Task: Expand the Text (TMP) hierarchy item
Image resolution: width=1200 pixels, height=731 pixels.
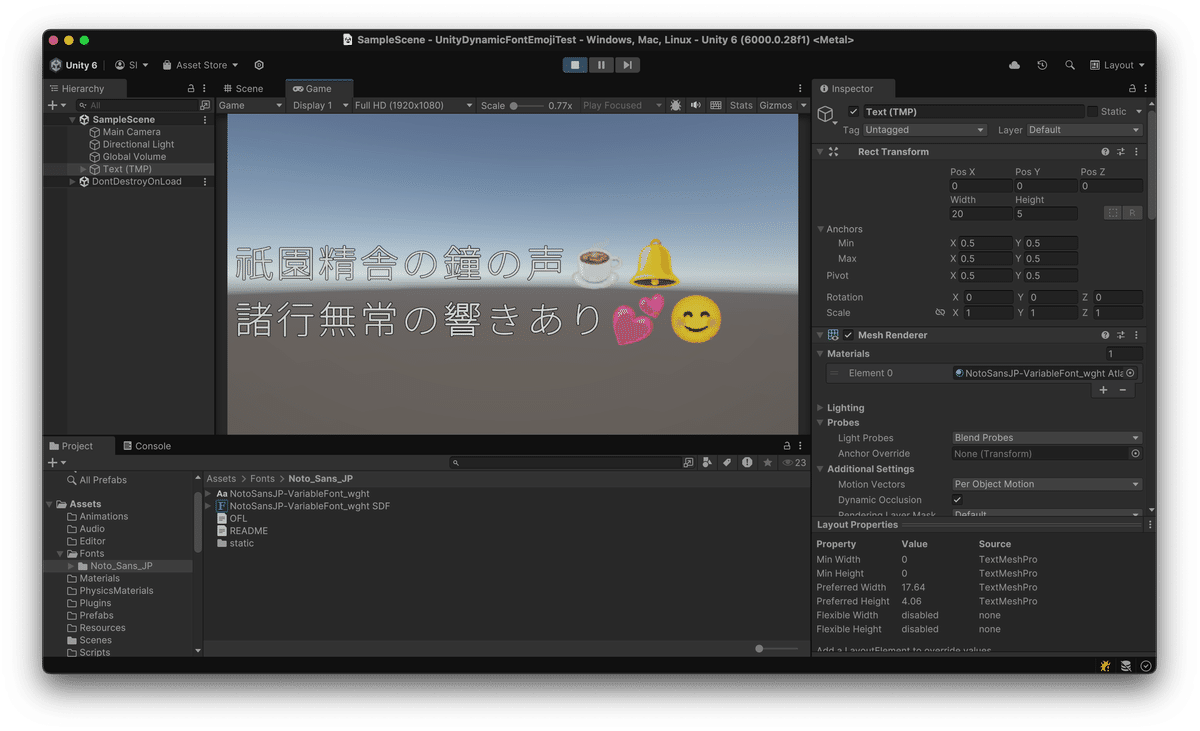Action: click(83, 169)
